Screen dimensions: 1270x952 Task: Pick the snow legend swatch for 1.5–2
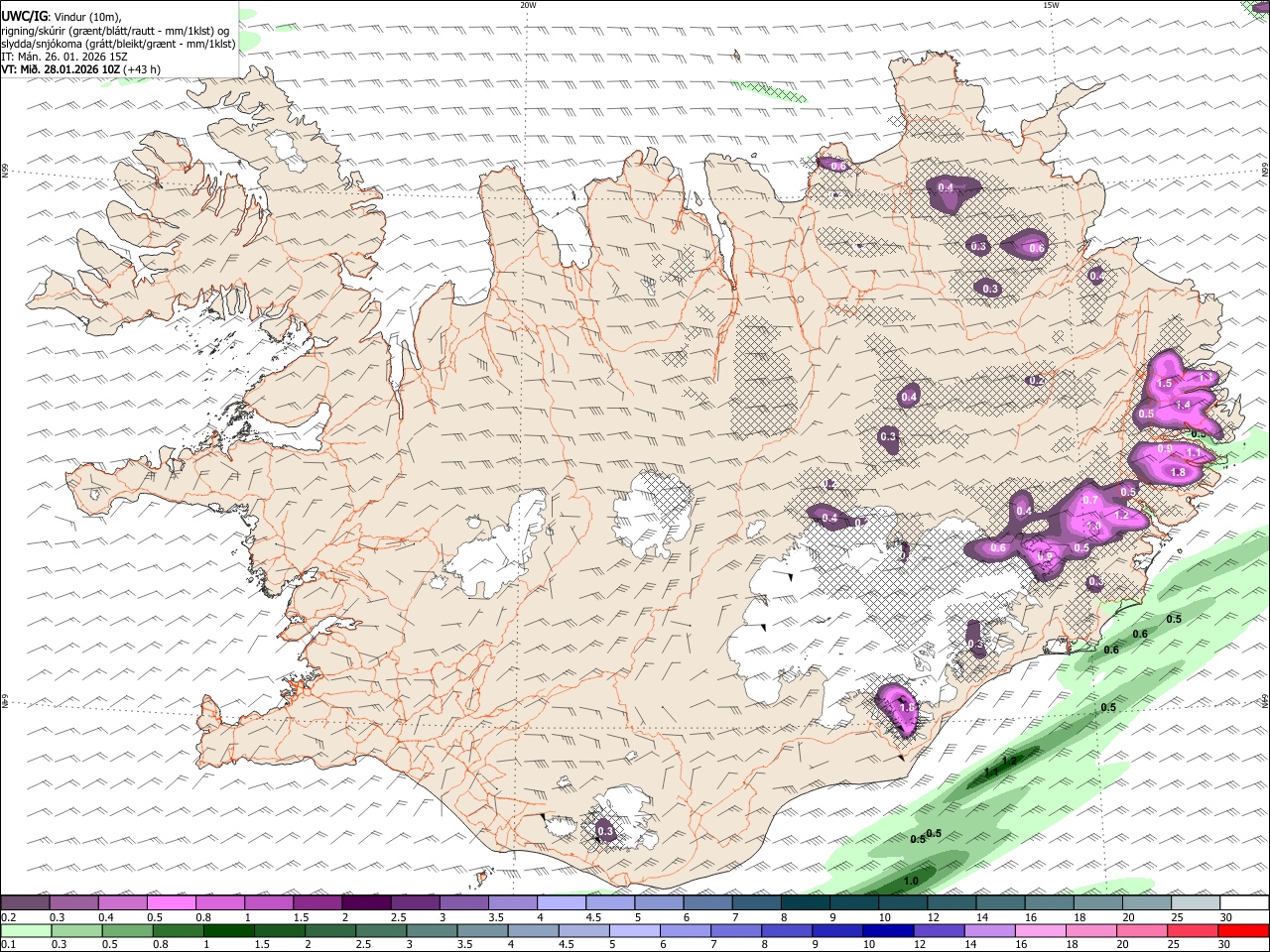click(x=317, y=902)
